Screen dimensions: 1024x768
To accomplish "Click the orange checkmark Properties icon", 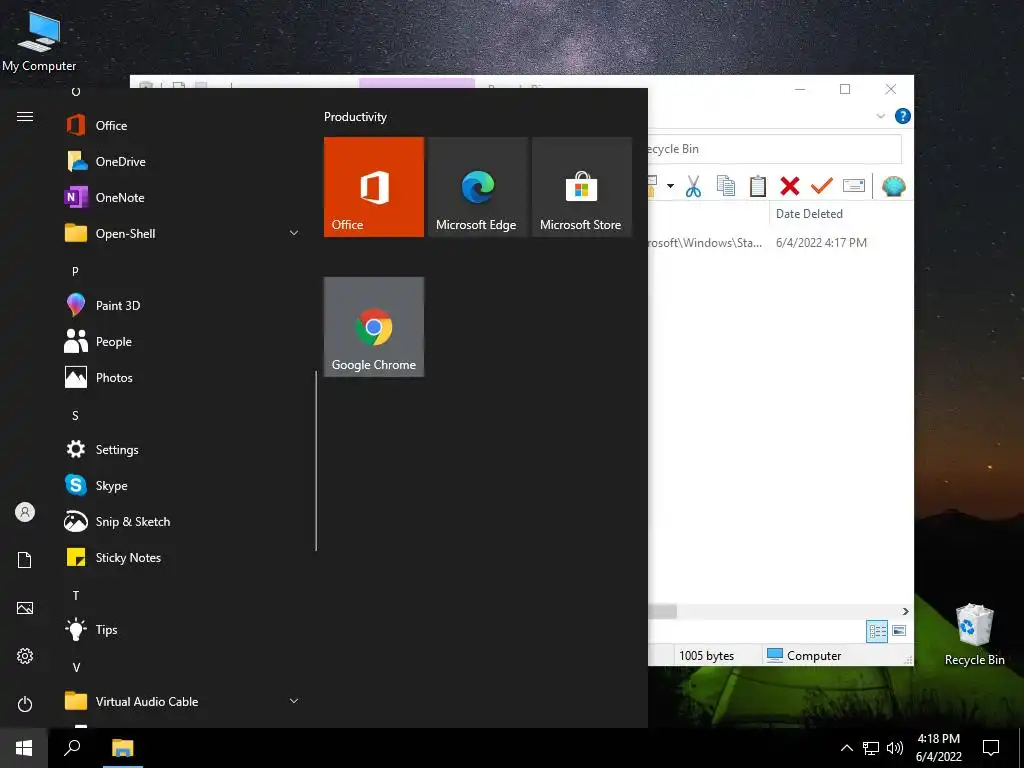I will (x=822, y=186).
